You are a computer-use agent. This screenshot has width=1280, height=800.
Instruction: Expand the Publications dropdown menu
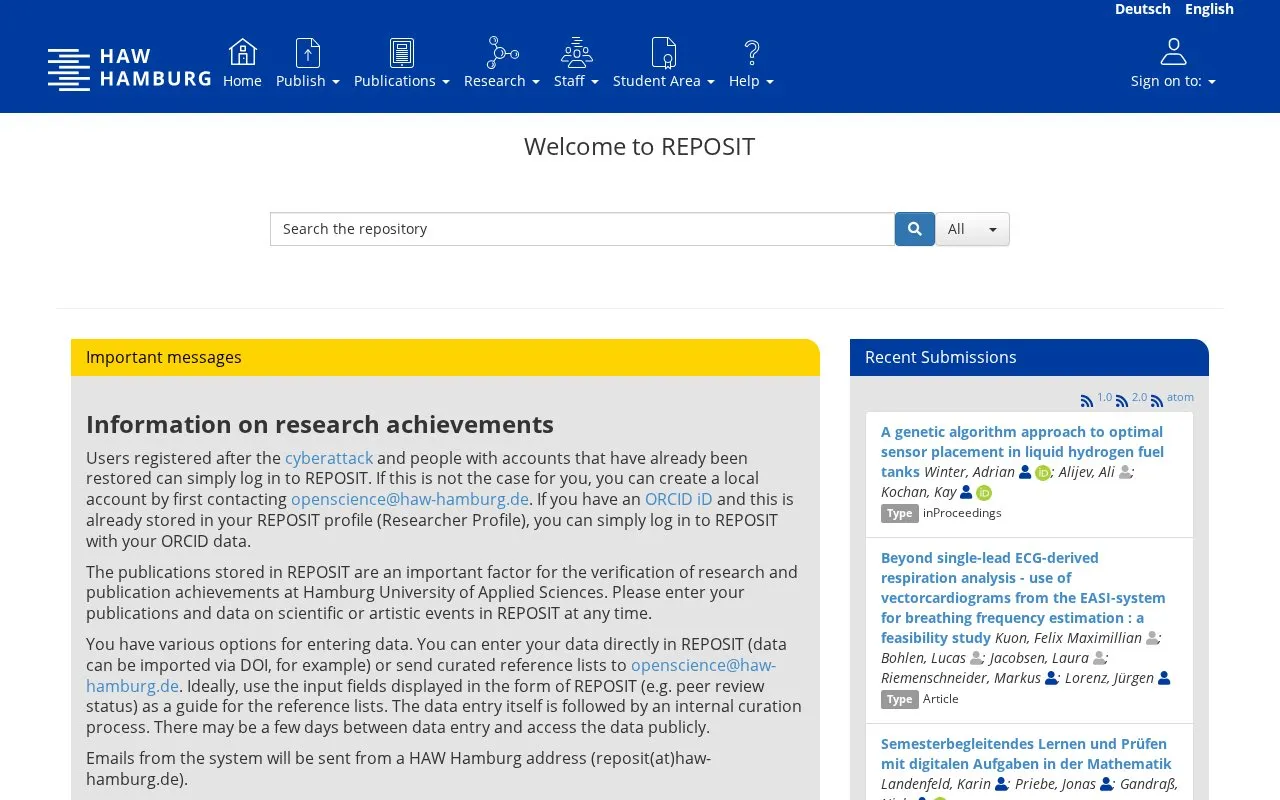(402, 81)
